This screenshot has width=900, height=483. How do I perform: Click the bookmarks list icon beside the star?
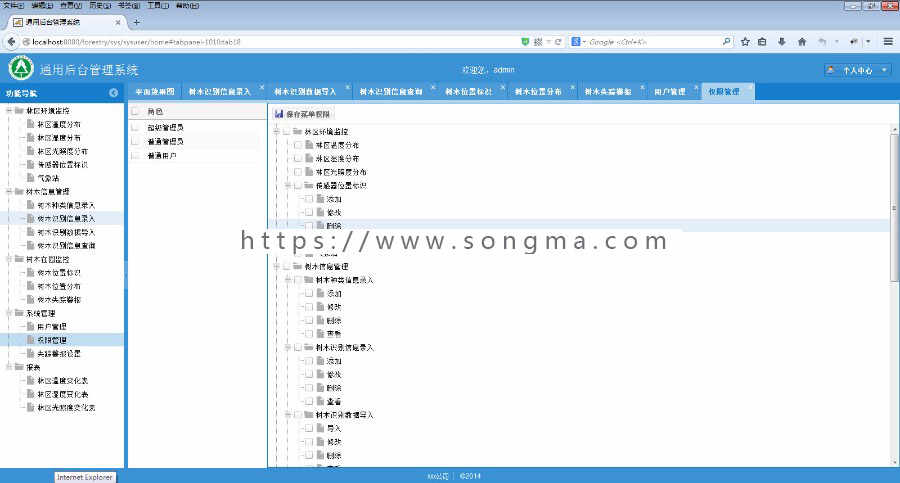[x=762, y=41]
